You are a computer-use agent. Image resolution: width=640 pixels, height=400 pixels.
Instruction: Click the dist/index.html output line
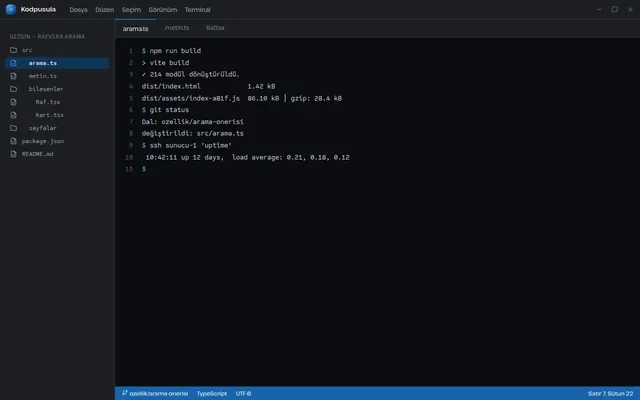coord(208,86)
